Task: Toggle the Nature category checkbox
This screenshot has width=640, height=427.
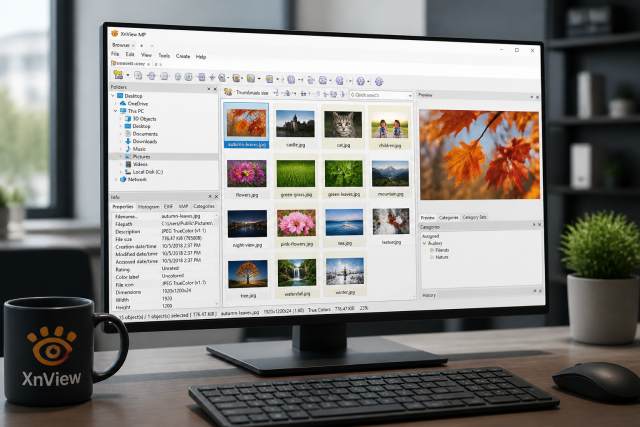Action: tap(432, 257)
